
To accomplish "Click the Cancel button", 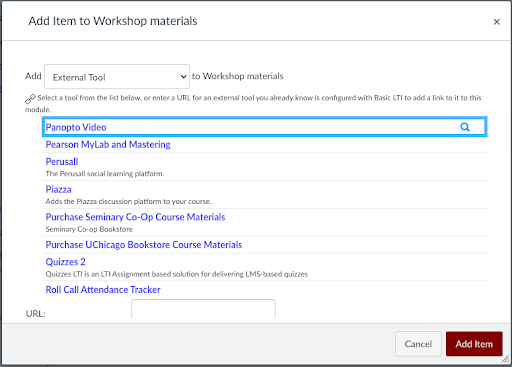I will [418, 344].
